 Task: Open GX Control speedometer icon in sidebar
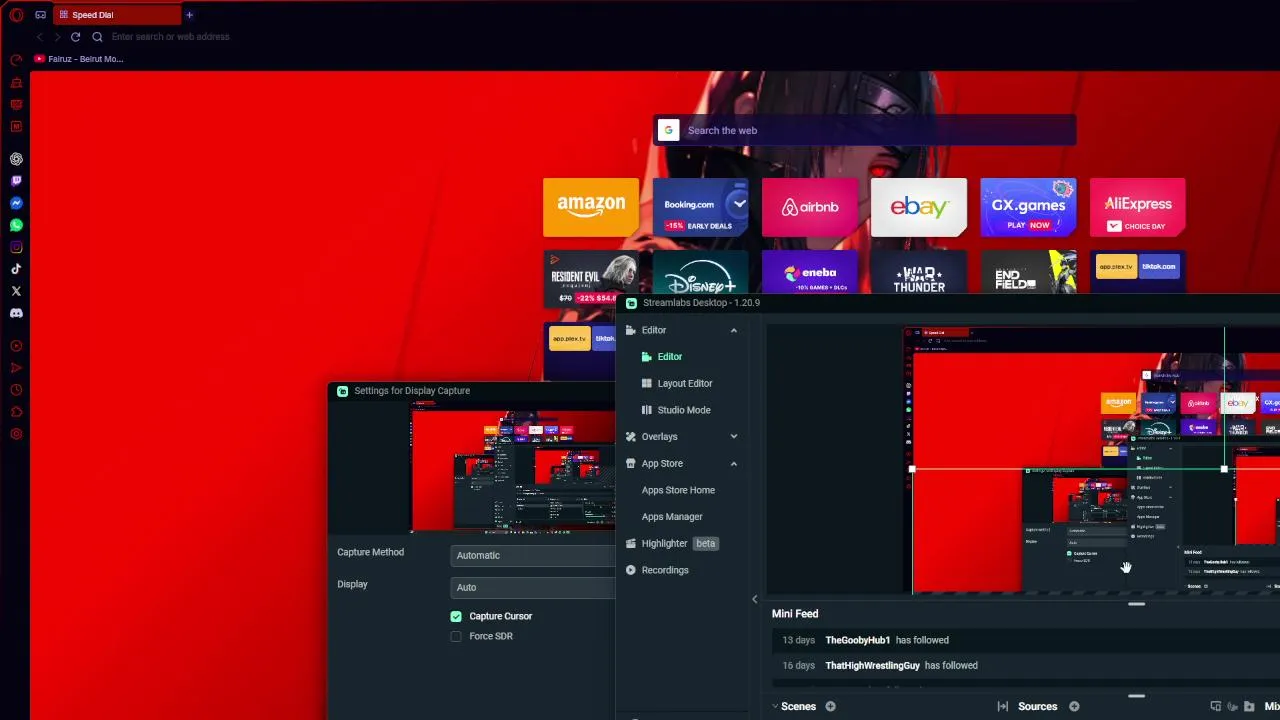(x=16, y=60)
